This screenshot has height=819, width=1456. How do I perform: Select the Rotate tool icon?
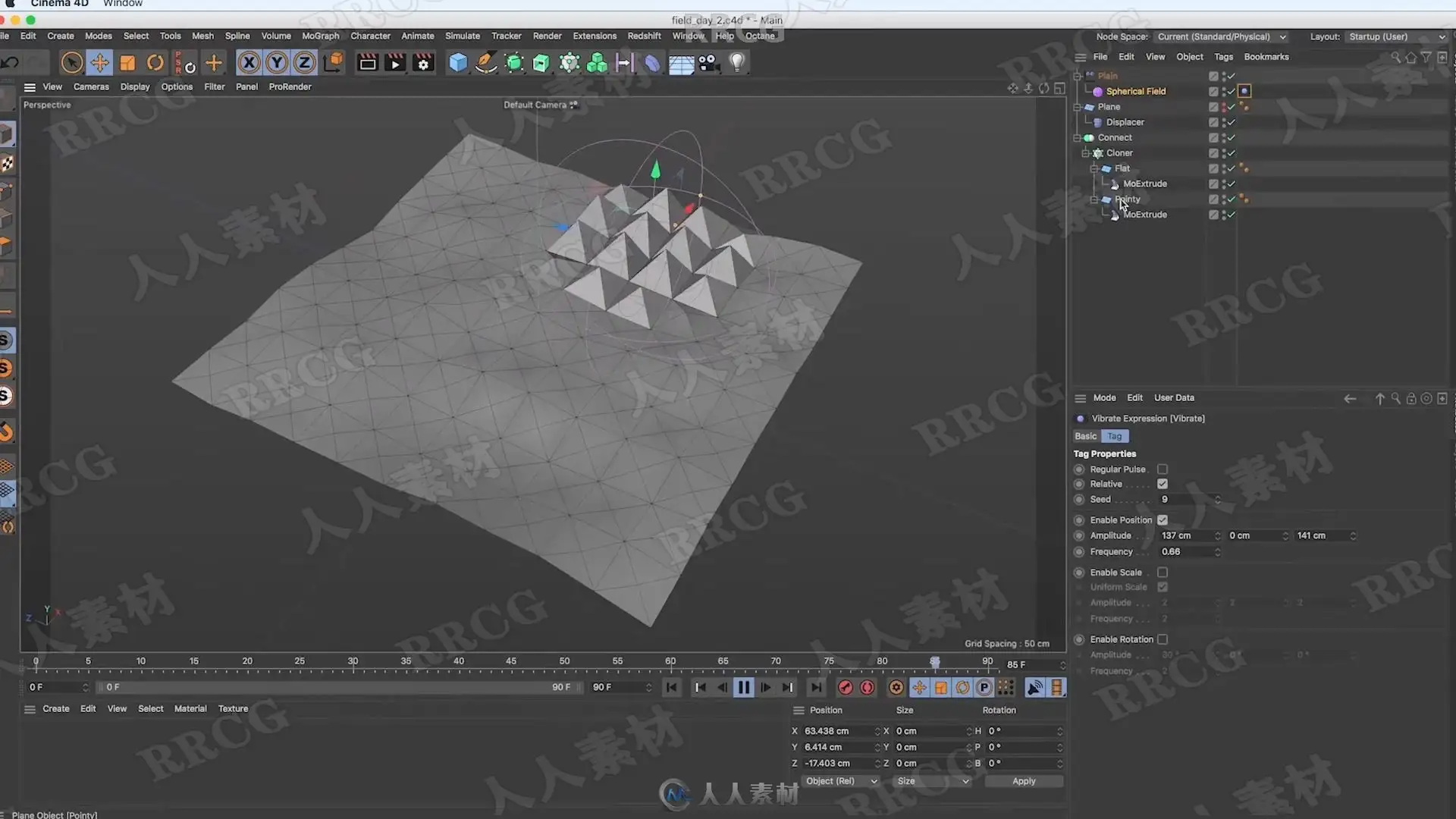155,63
